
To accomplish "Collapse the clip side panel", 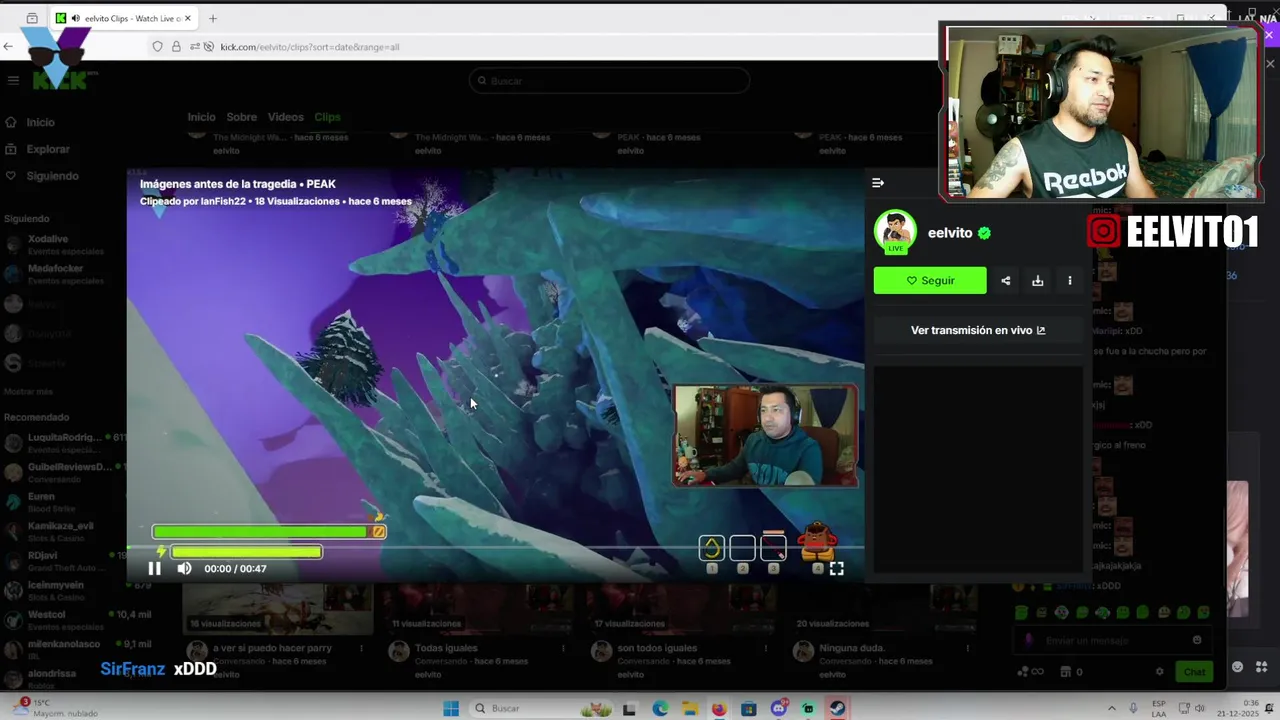I will (878, 183).
